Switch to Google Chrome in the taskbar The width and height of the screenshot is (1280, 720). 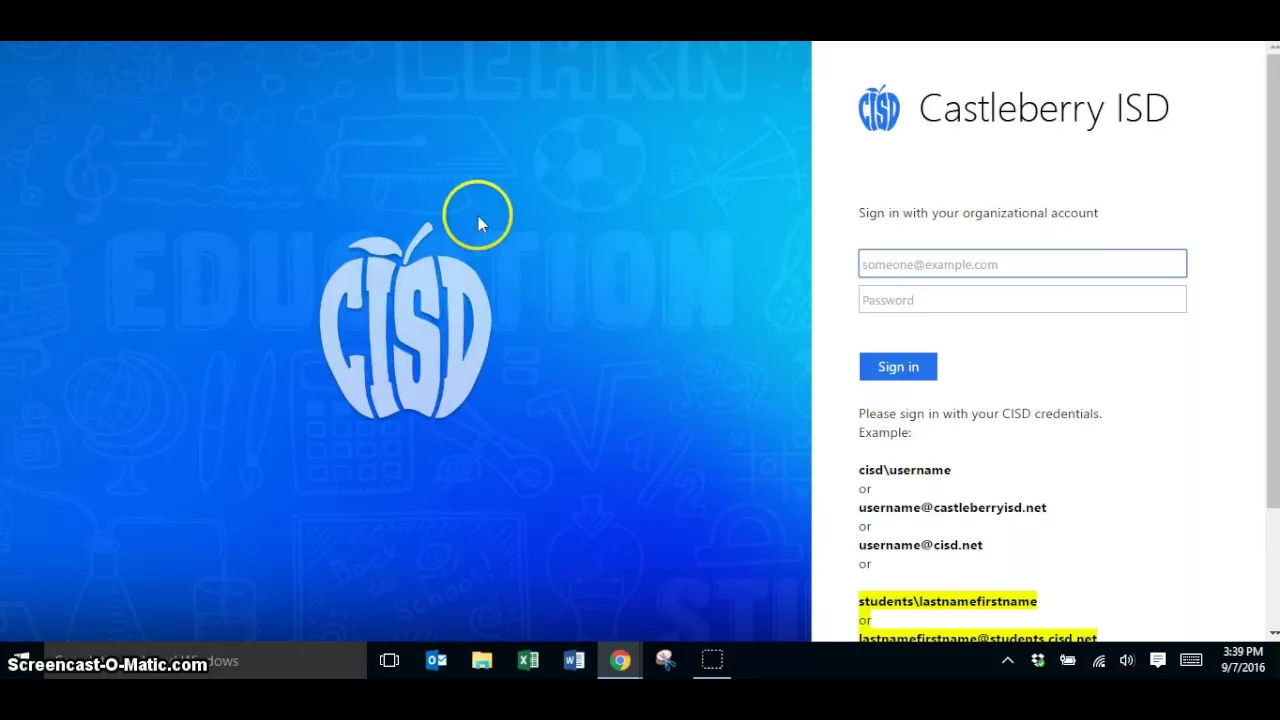point(620,661)
